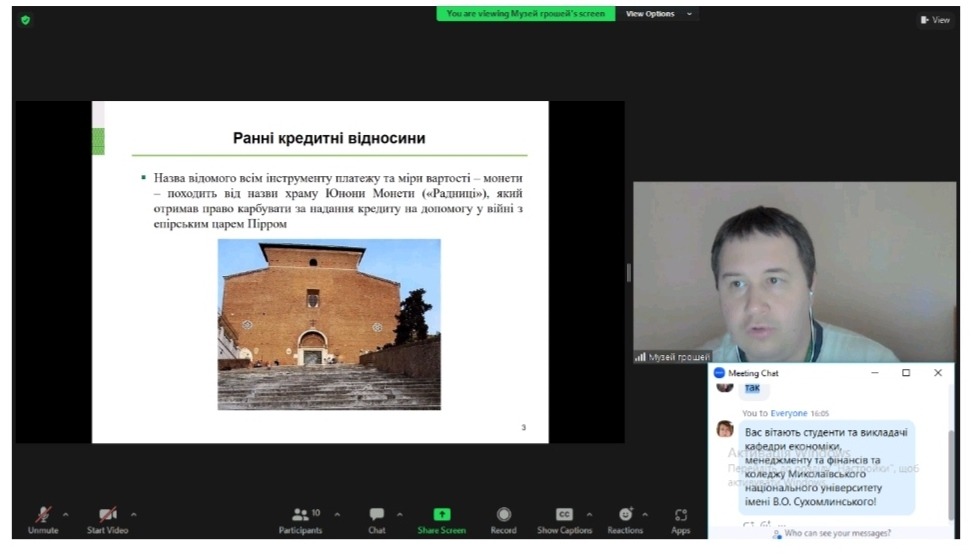971x554 pixels.
Task: Click the 'Everyone' recipient in chat
Action: (x=788, y=413)
